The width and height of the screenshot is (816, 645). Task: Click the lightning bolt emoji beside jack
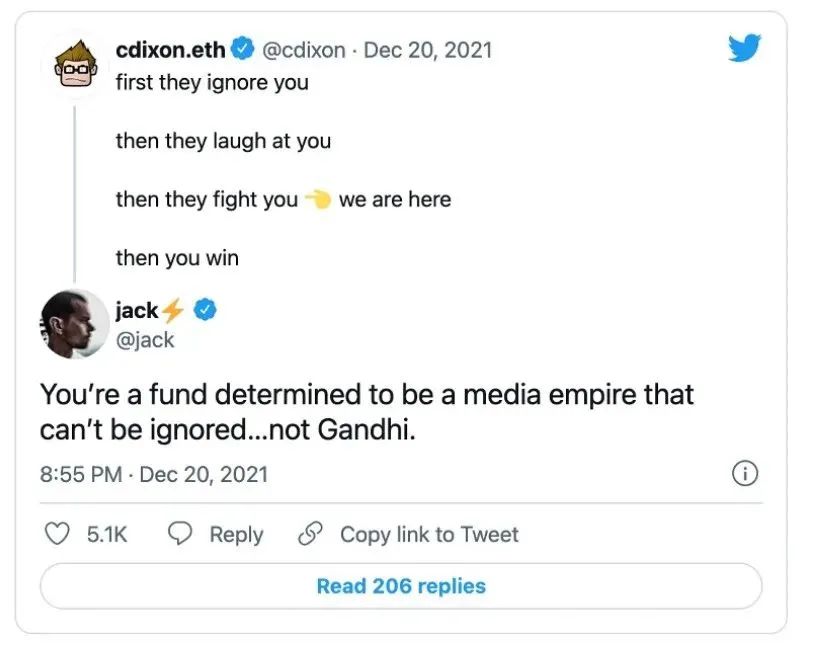[173, 311]
